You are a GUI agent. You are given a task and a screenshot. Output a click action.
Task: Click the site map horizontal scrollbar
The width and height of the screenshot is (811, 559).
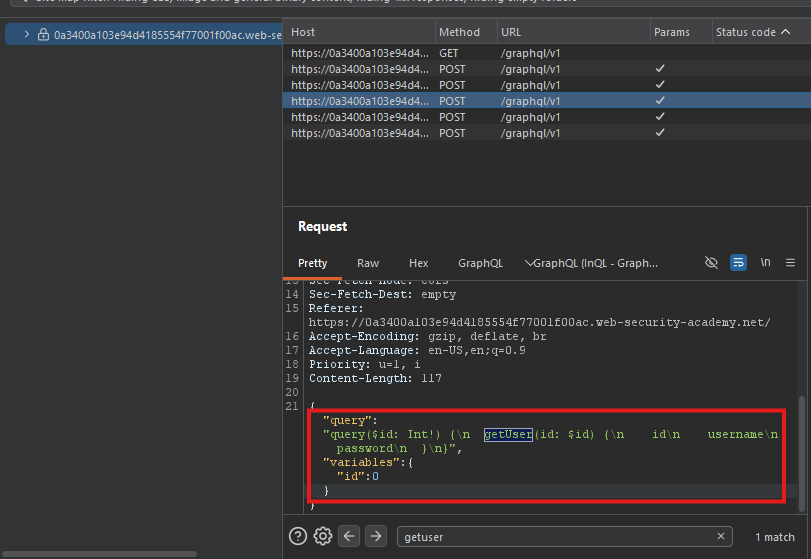(98, 554)
